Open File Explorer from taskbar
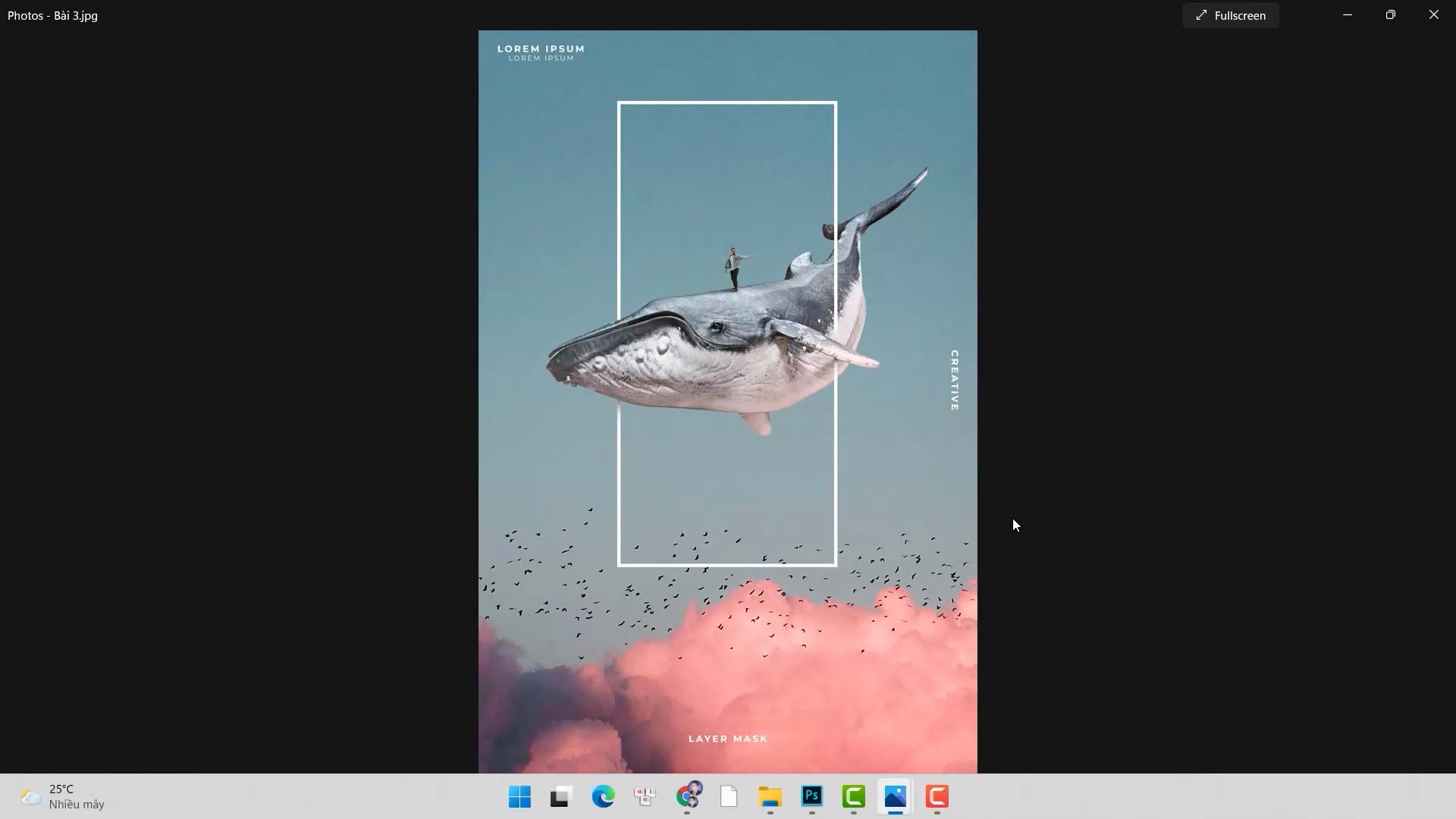 pos(770,797)
